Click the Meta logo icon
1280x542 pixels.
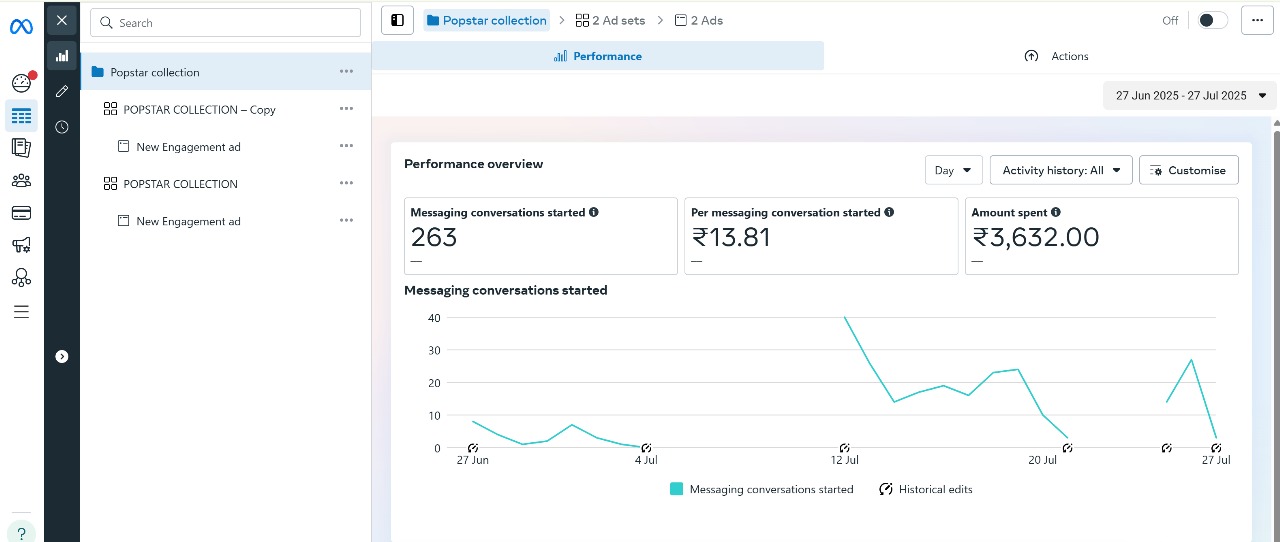(21, 27)
